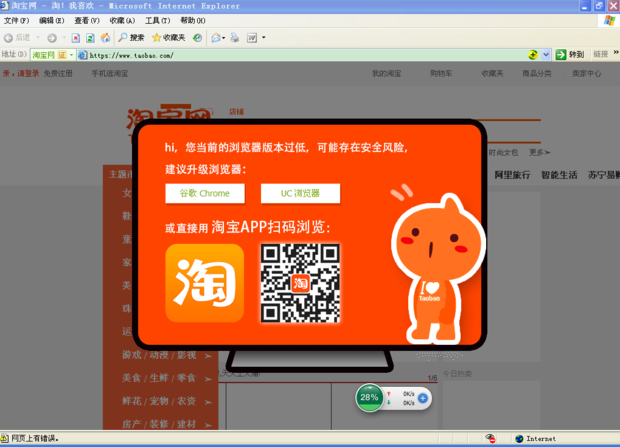
Task: Click the 手机逛淘宝 link
Action: [110, 74]
